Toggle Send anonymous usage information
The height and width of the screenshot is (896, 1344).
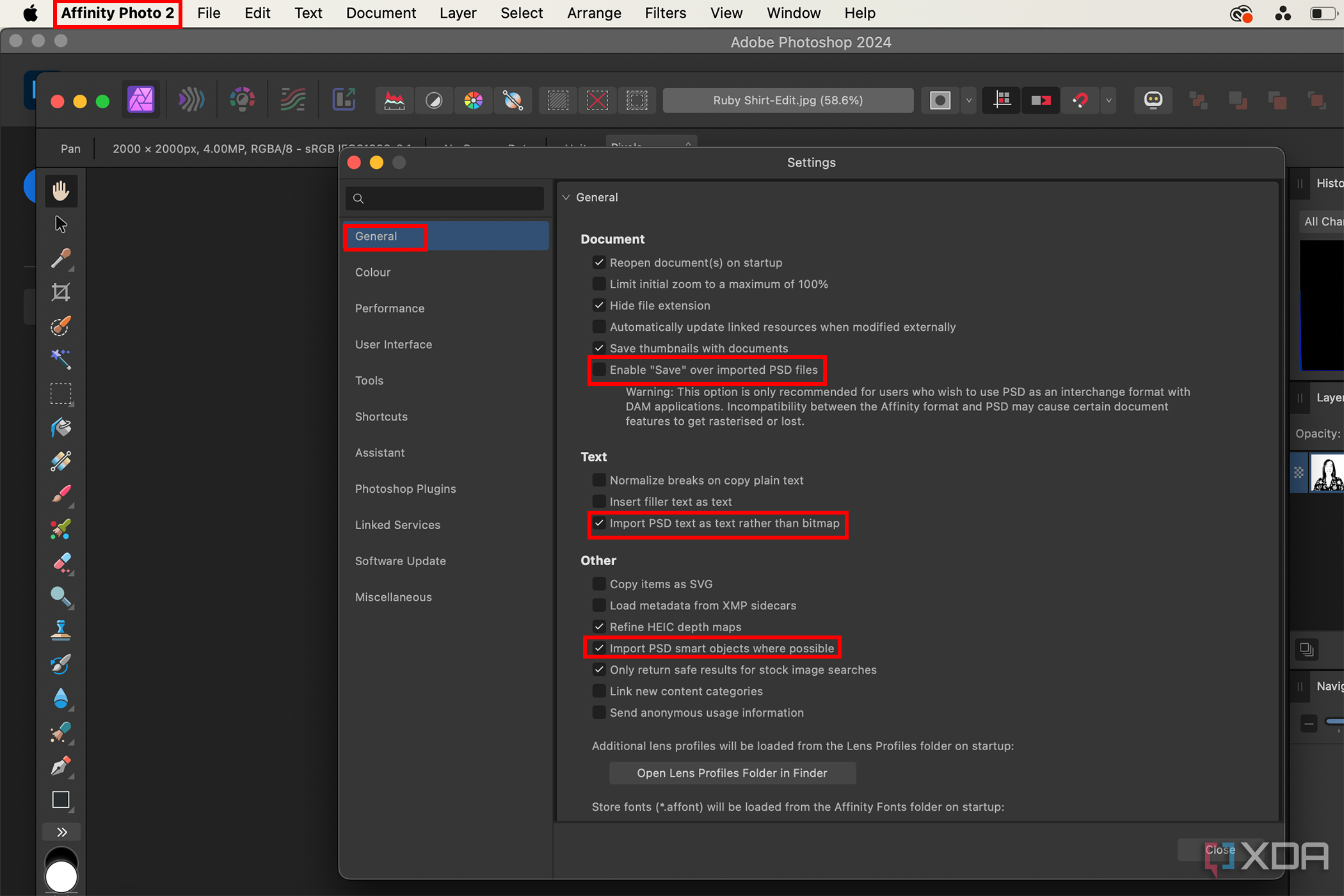click(599, 712)
